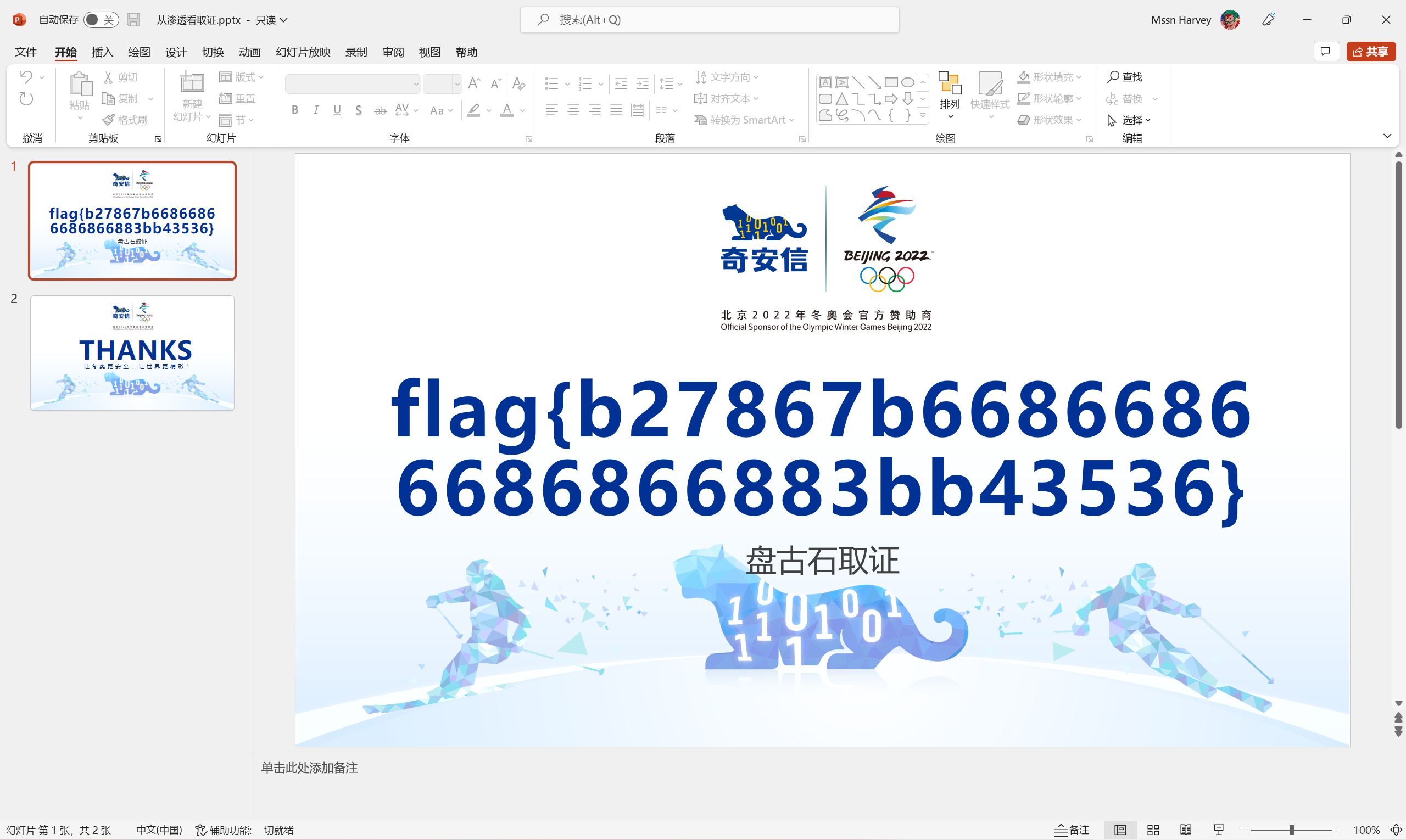Click the Undo arrow icon
Image resolution: width=1406 pixels, height=840 pixels.
pos(26,76)
